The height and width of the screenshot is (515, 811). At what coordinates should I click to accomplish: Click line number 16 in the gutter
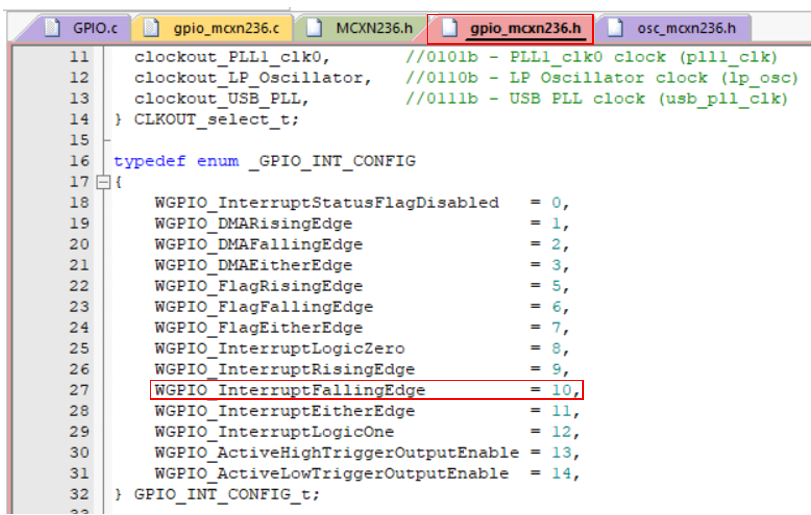click(79, 161)
